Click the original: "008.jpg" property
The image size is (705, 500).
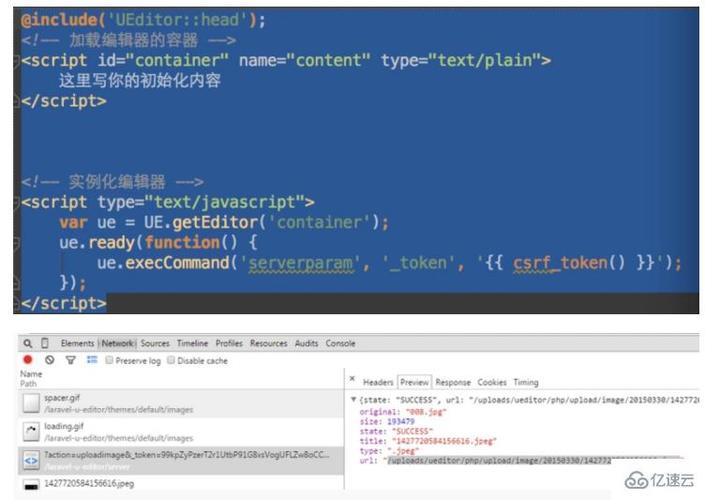point(403,412)
